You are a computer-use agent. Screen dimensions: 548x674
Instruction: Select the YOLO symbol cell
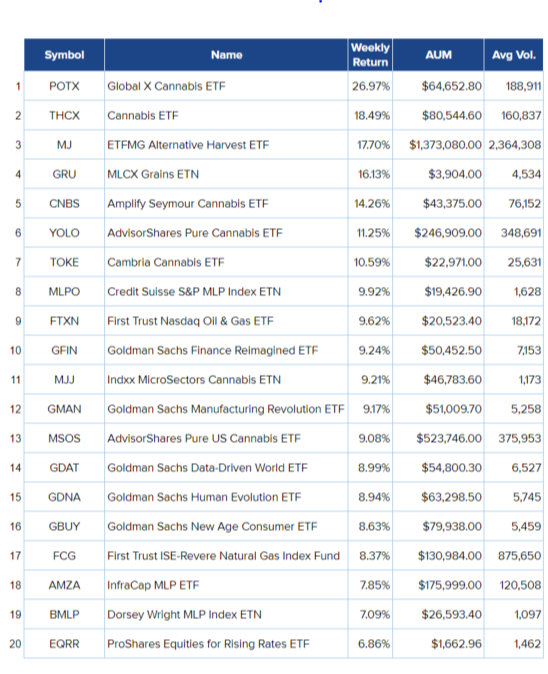coord(64,233)
